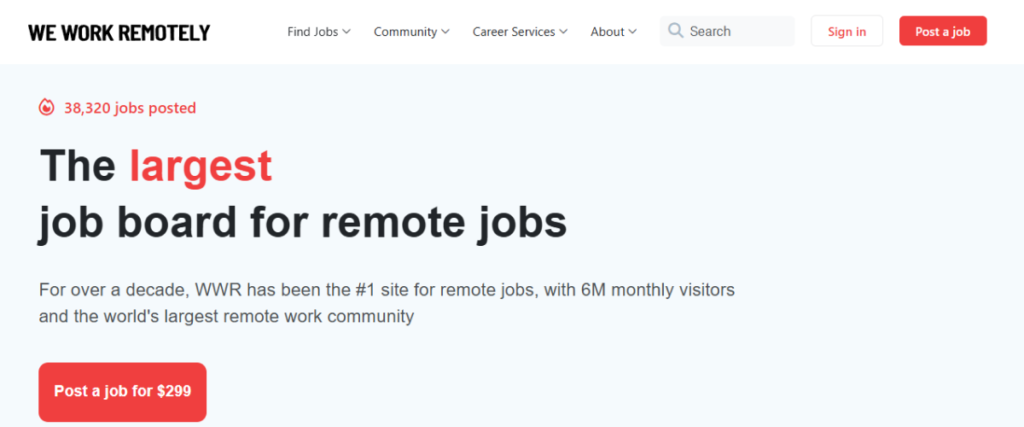This screenshot has height=427, width=1024.
Task: Expand the Community chevron arrow
Action: click(445, 32)
